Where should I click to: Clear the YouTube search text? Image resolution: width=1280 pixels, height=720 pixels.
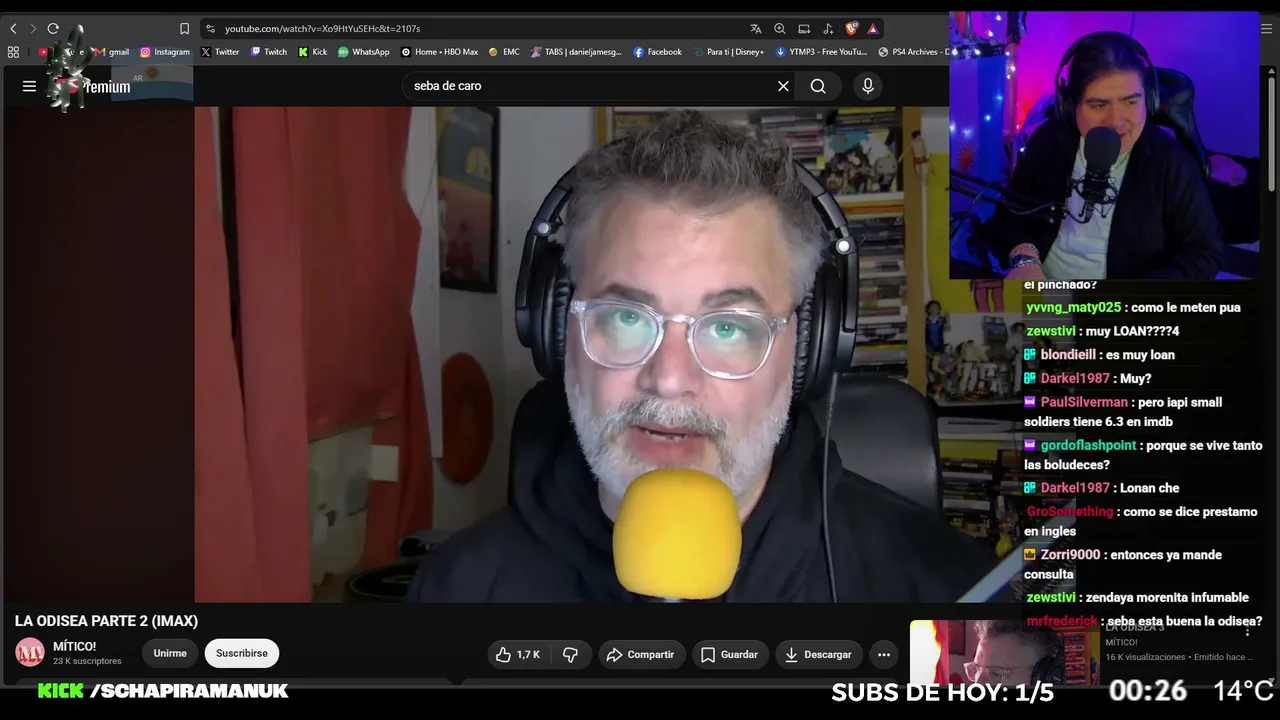pyautogui.click(x=783, y=86)
